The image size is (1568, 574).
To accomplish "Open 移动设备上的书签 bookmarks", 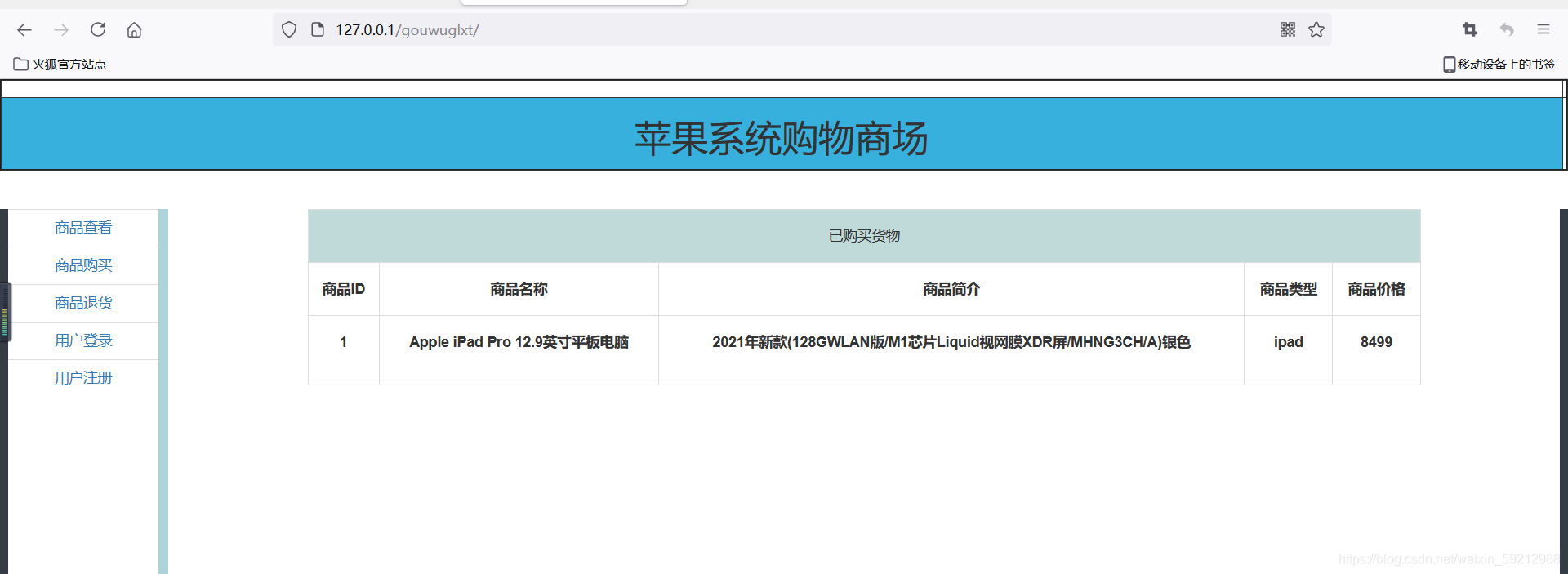I will [x=1499, y=65].
